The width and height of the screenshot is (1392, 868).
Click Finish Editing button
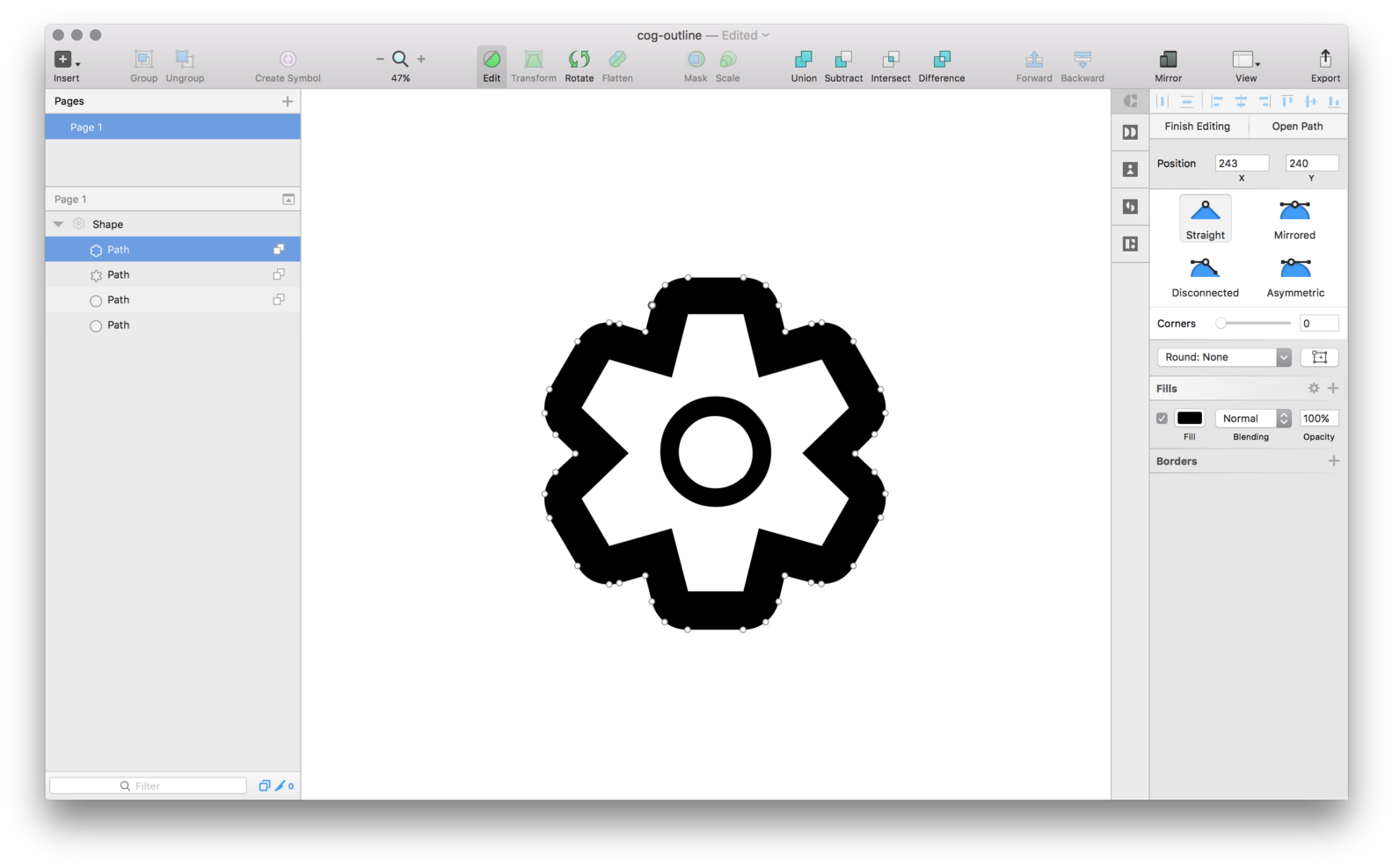click(x=1198, y=126)
